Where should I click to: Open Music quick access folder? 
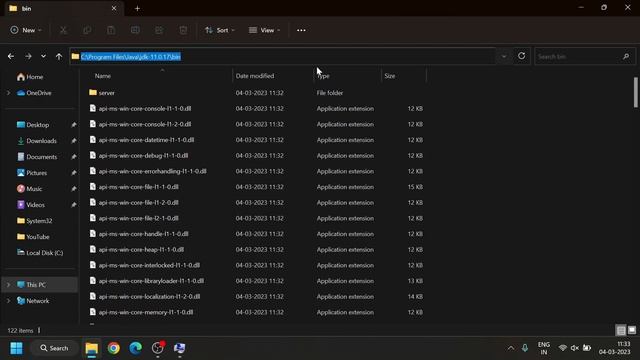pyautogui.click(x=29, y=189)
